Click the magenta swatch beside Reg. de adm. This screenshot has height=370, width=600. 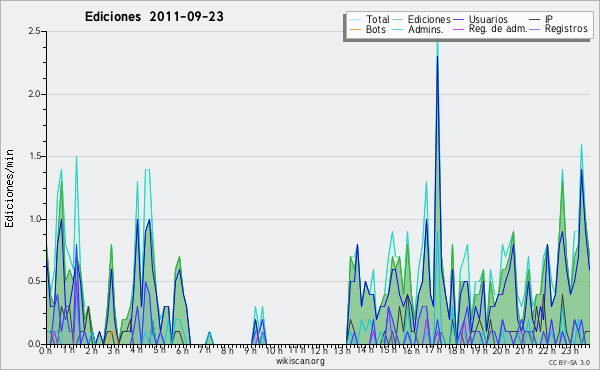pos(459,29)
